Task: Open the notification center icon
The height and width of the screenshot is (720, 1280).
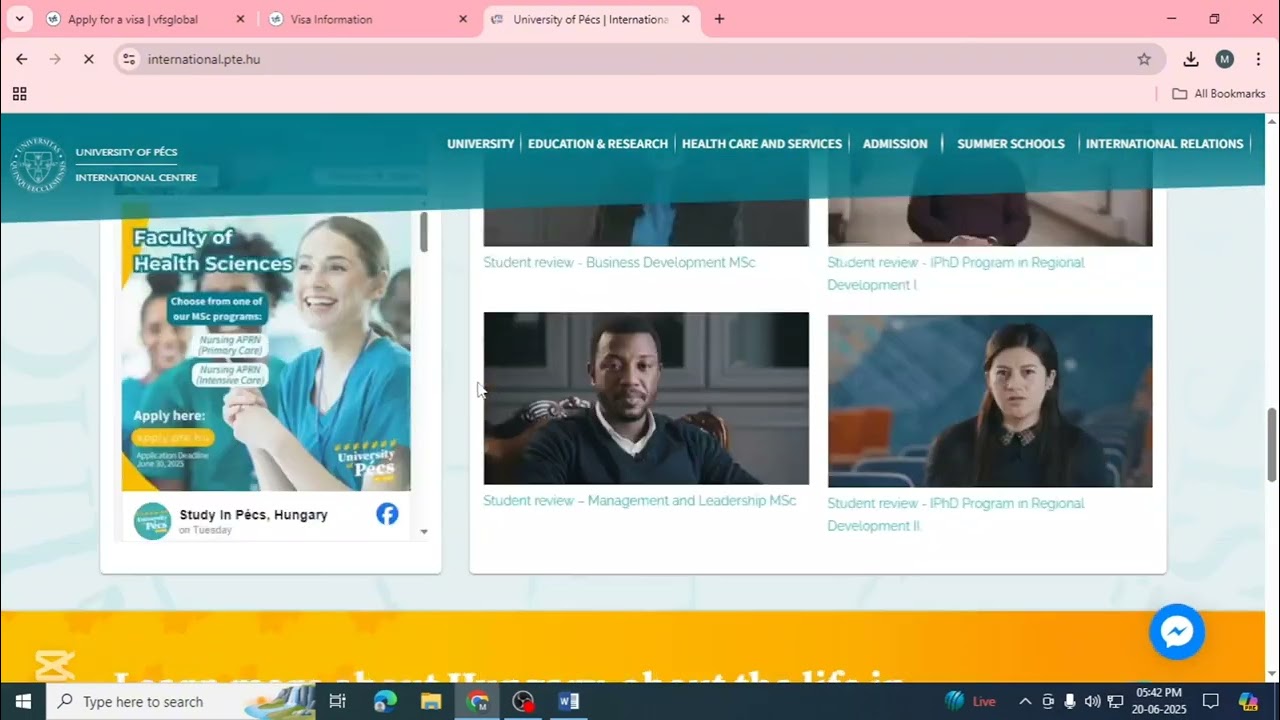Action: click(1211, 701)
